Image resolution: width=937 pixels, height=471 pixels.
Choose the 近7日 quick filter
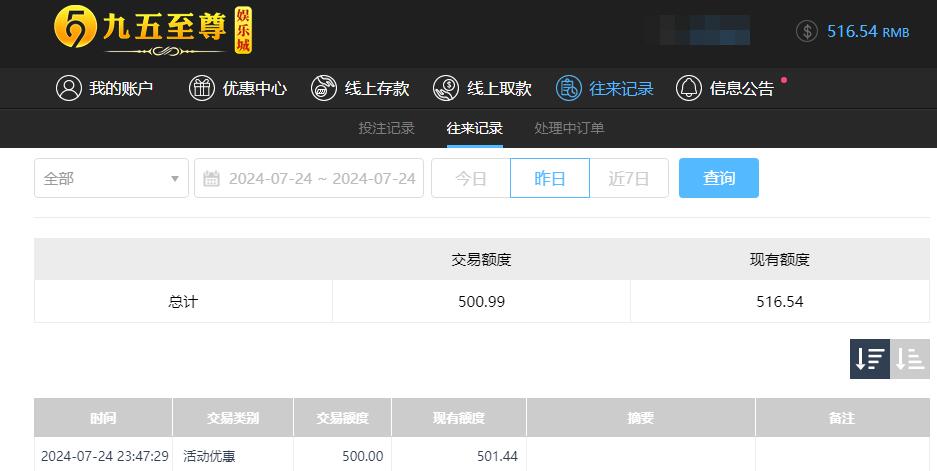[x=629, y=179]
